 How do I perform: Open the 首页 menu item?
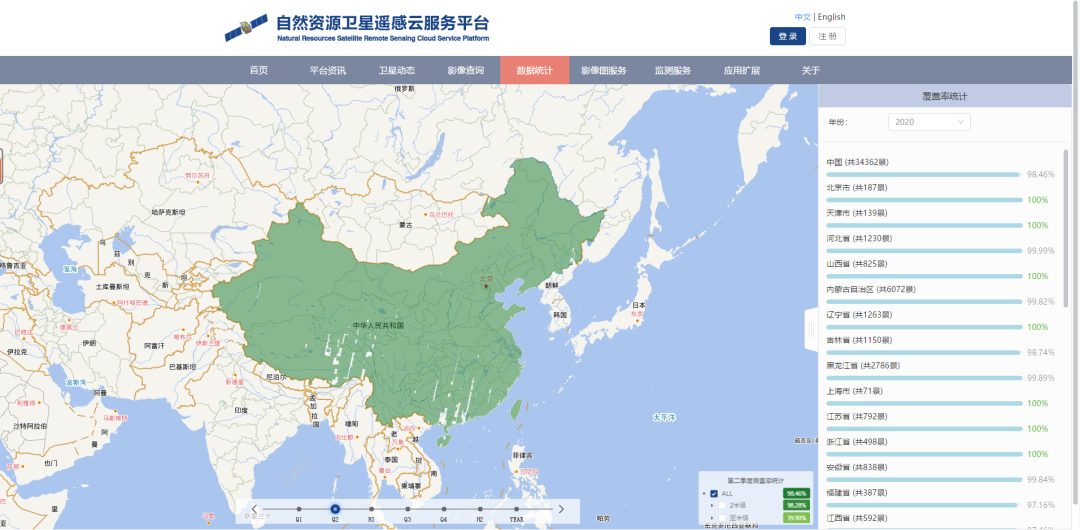click(x=259, y=70)
